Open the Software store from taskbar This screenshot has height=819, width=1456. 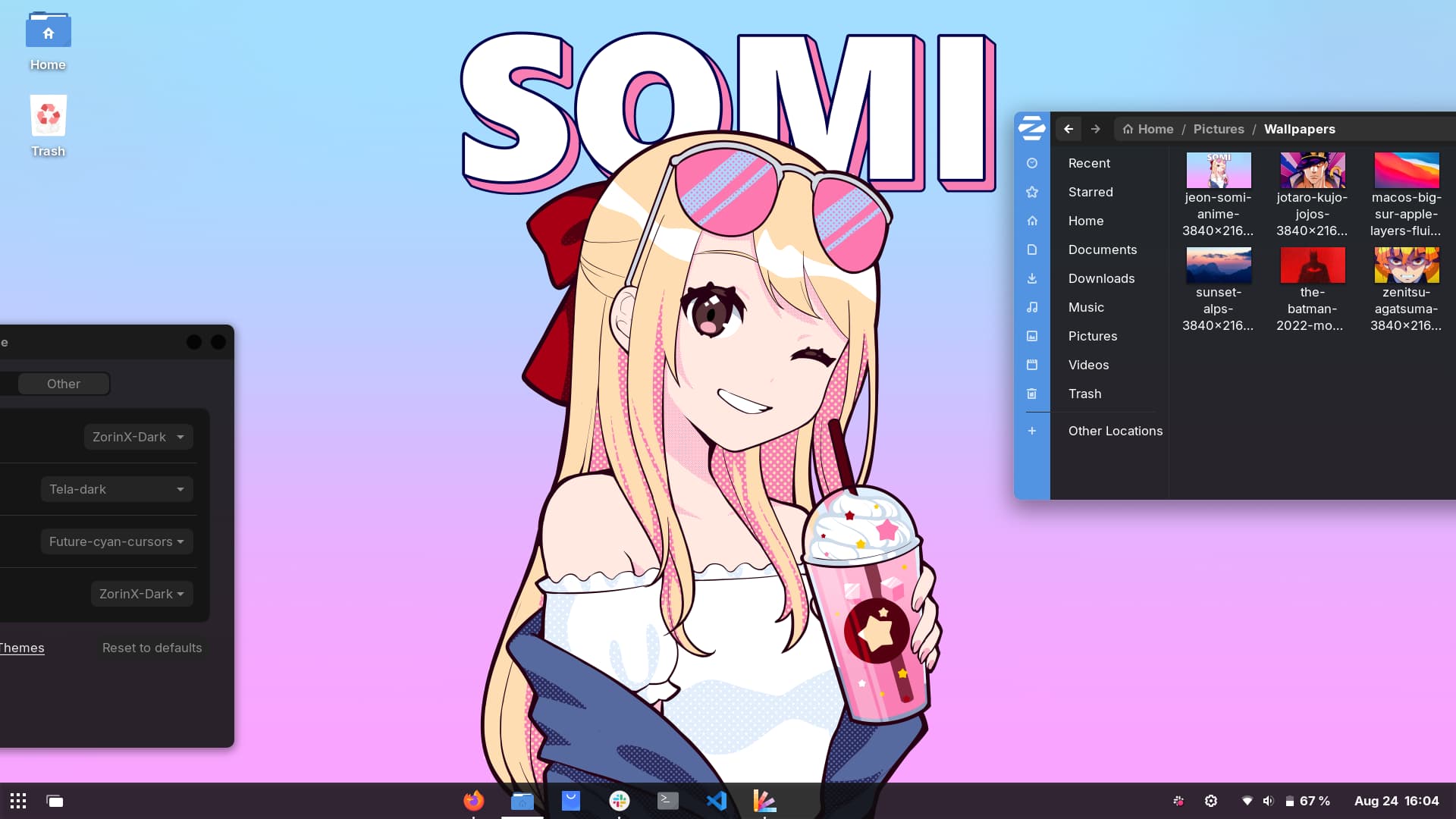(x=570, y=801)
